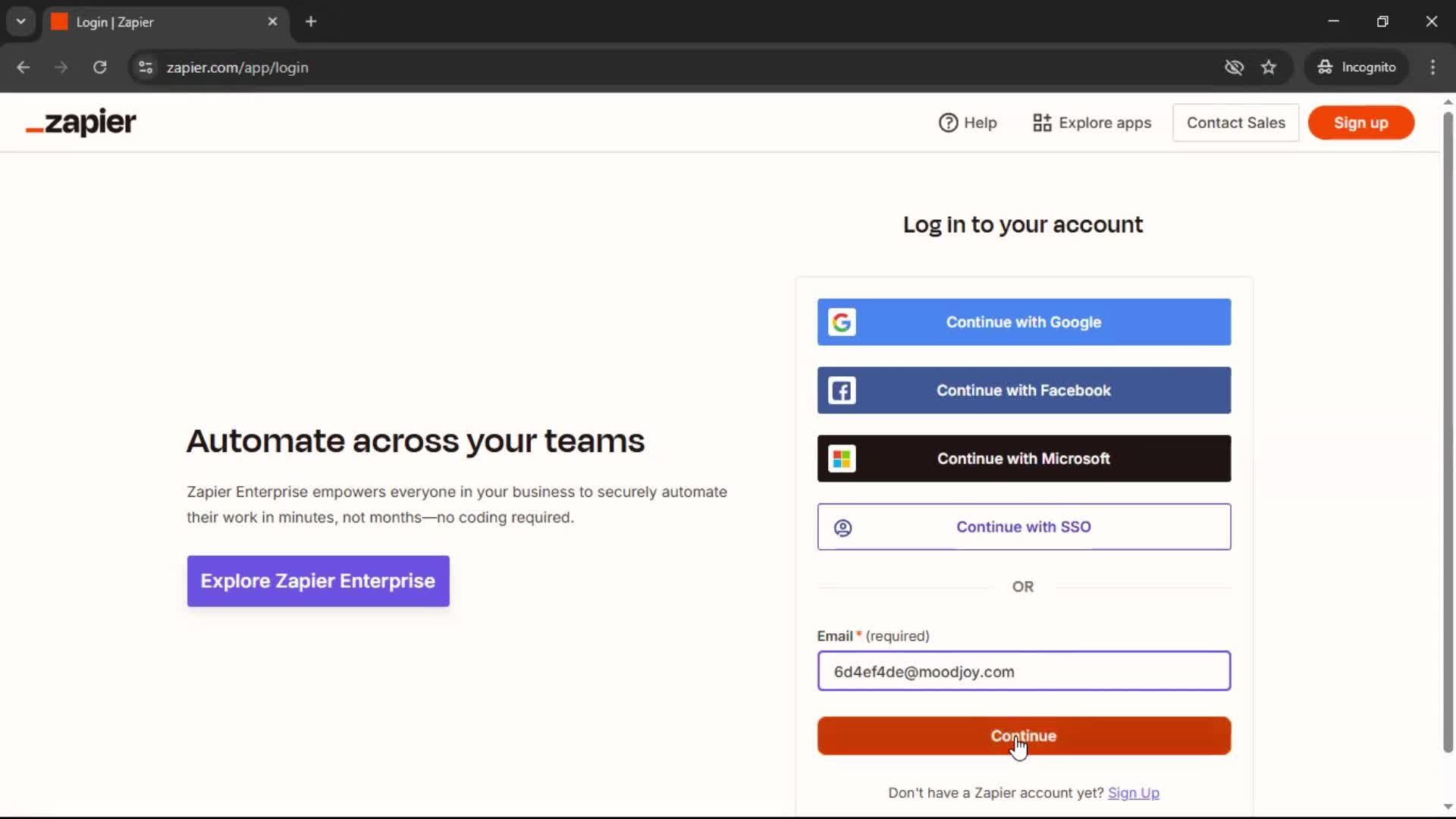Continue with Facebook
The width and height of the screenshot is (1456, 819).
(1024, 391)
